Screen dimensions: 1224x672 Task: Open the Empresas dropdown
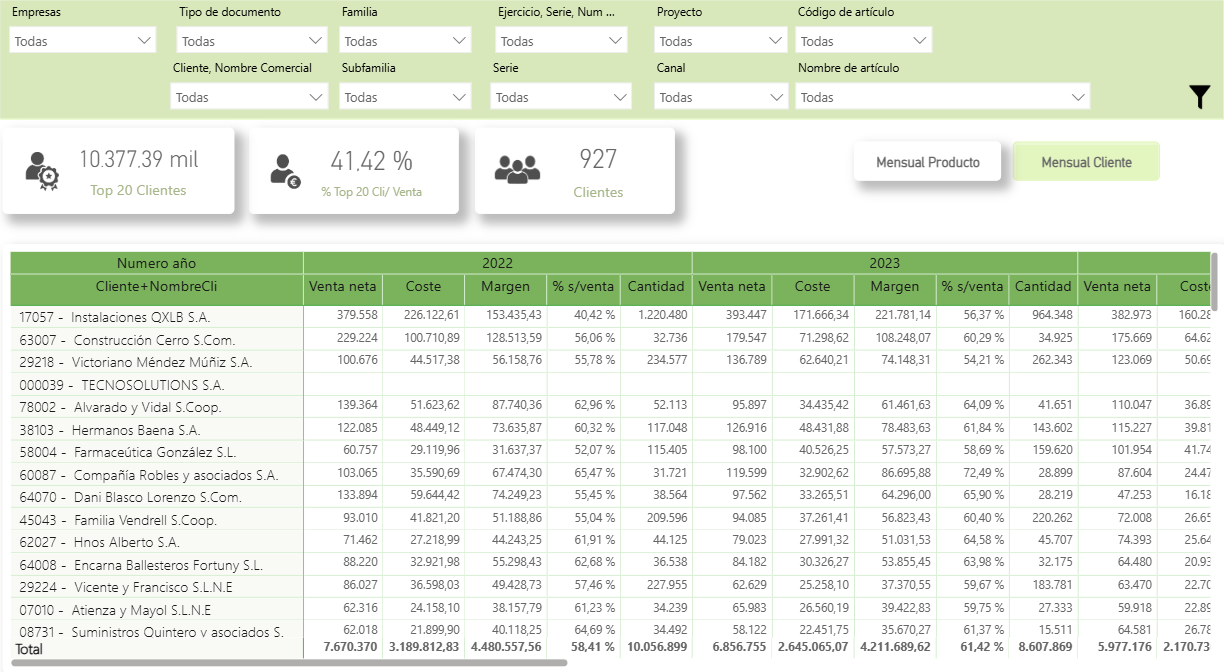[82, 41]
